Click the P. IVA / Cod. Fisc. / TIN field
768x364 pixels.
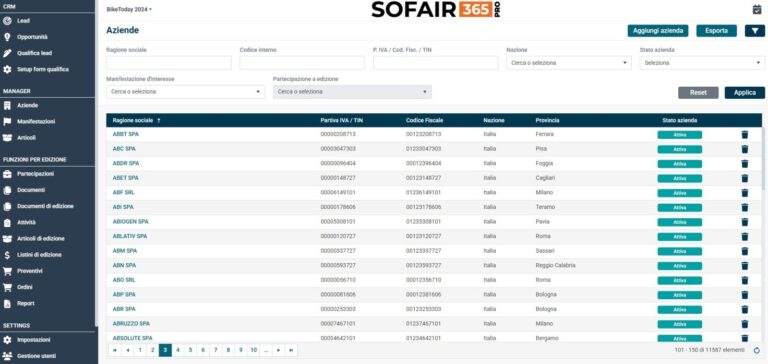click(x=435, y=63)
